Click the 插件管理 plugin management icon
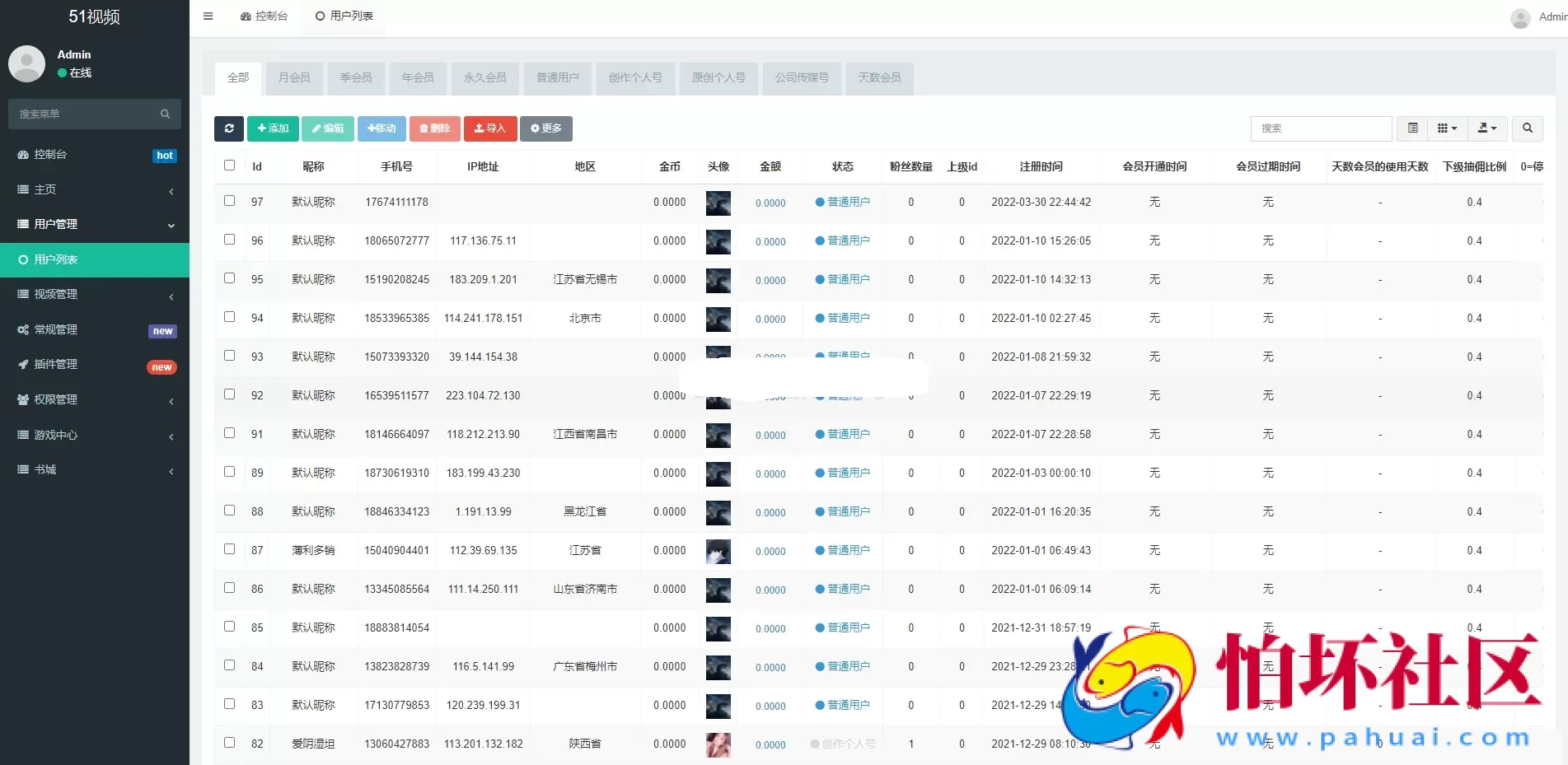1568x765 pixels. point(22,364)
